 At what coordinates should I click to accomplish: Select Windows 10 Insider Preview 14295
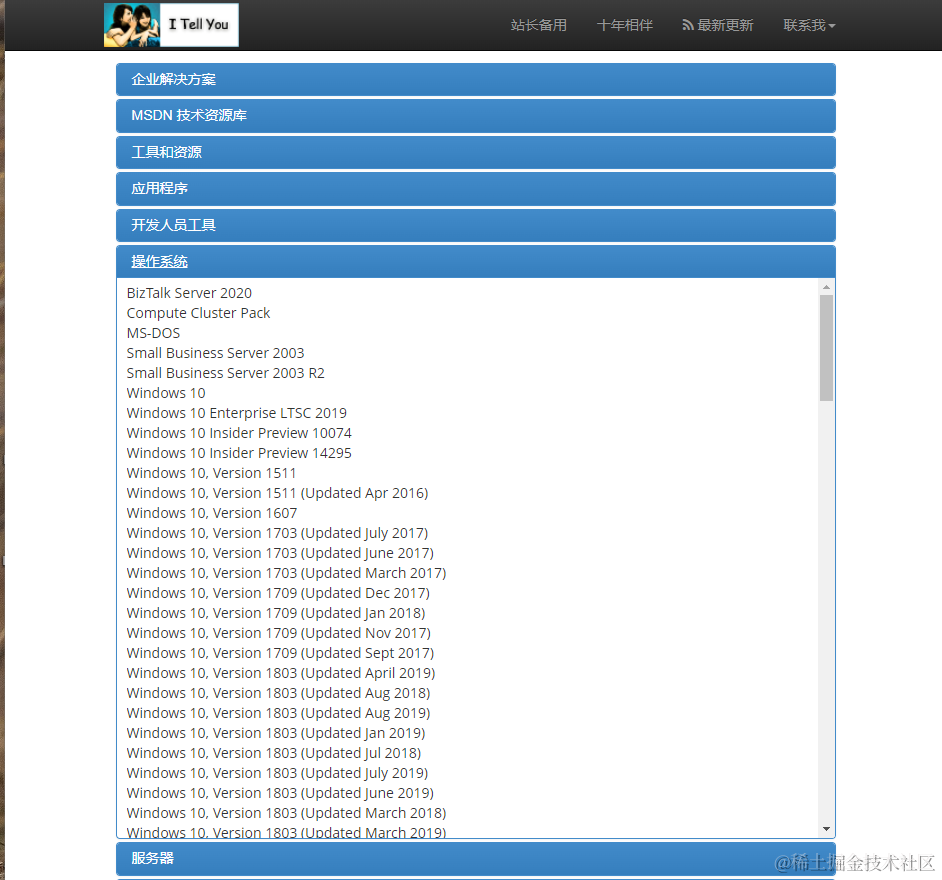coord(239,453)
